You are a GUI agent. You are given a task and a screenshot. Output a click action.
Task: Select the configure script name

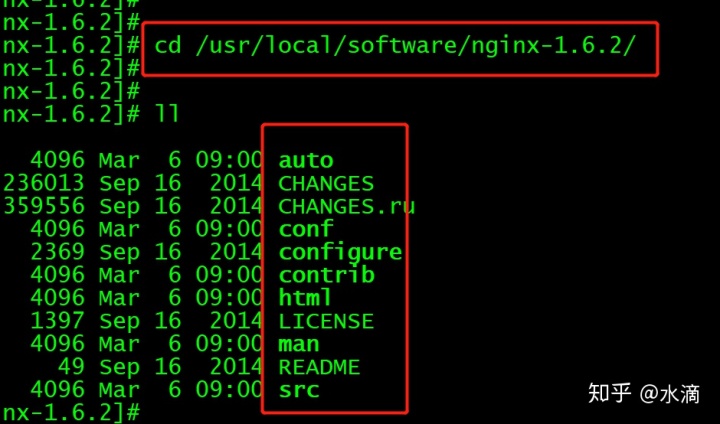coord(340,252)
